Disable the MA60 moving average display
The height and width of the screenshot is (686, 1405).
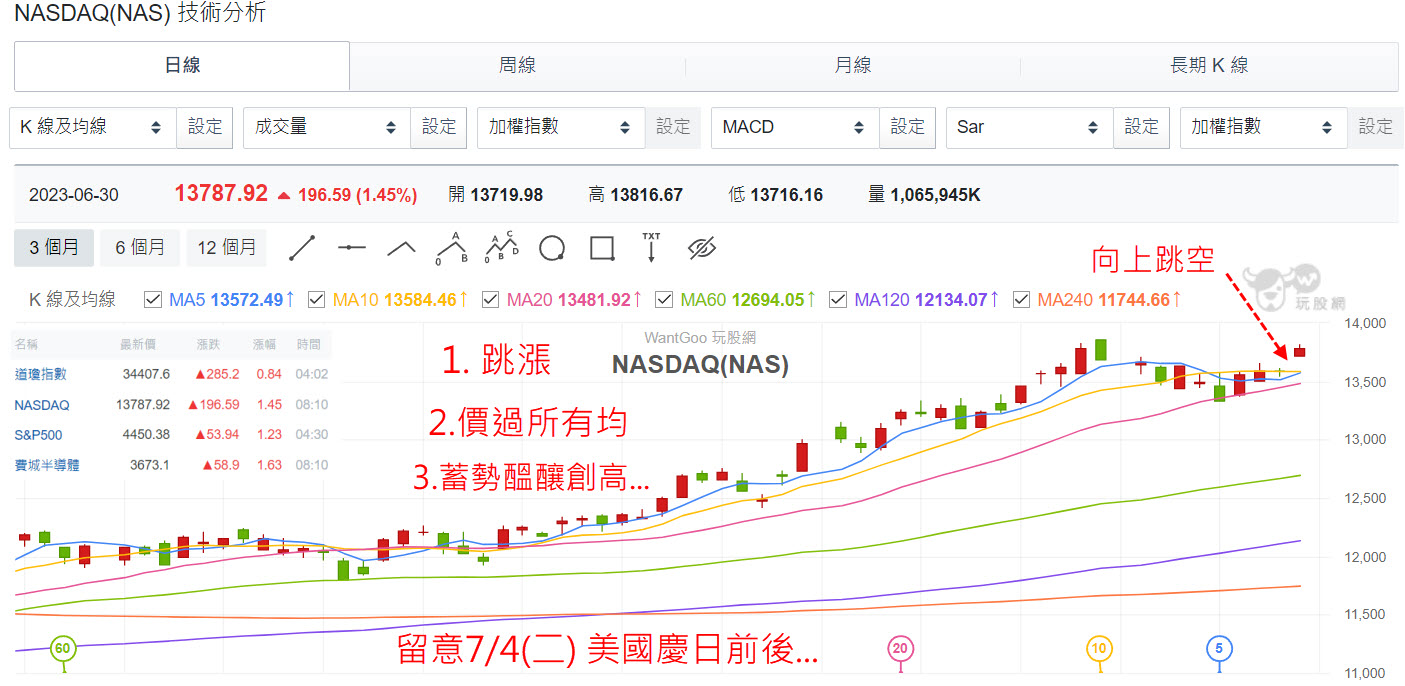[664, 299]
